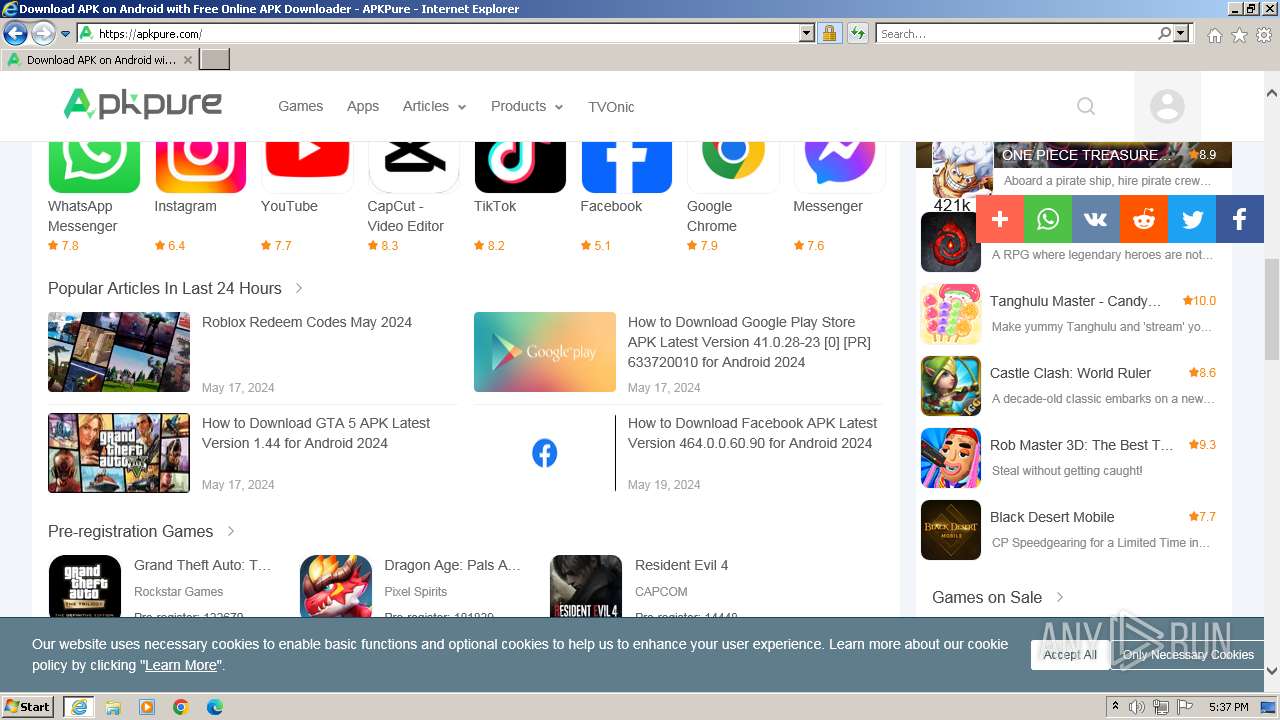Screen dimensions: 1280x720
Task: Click the GTA 5 article thumbnail
Action: (x=119, y=453)
